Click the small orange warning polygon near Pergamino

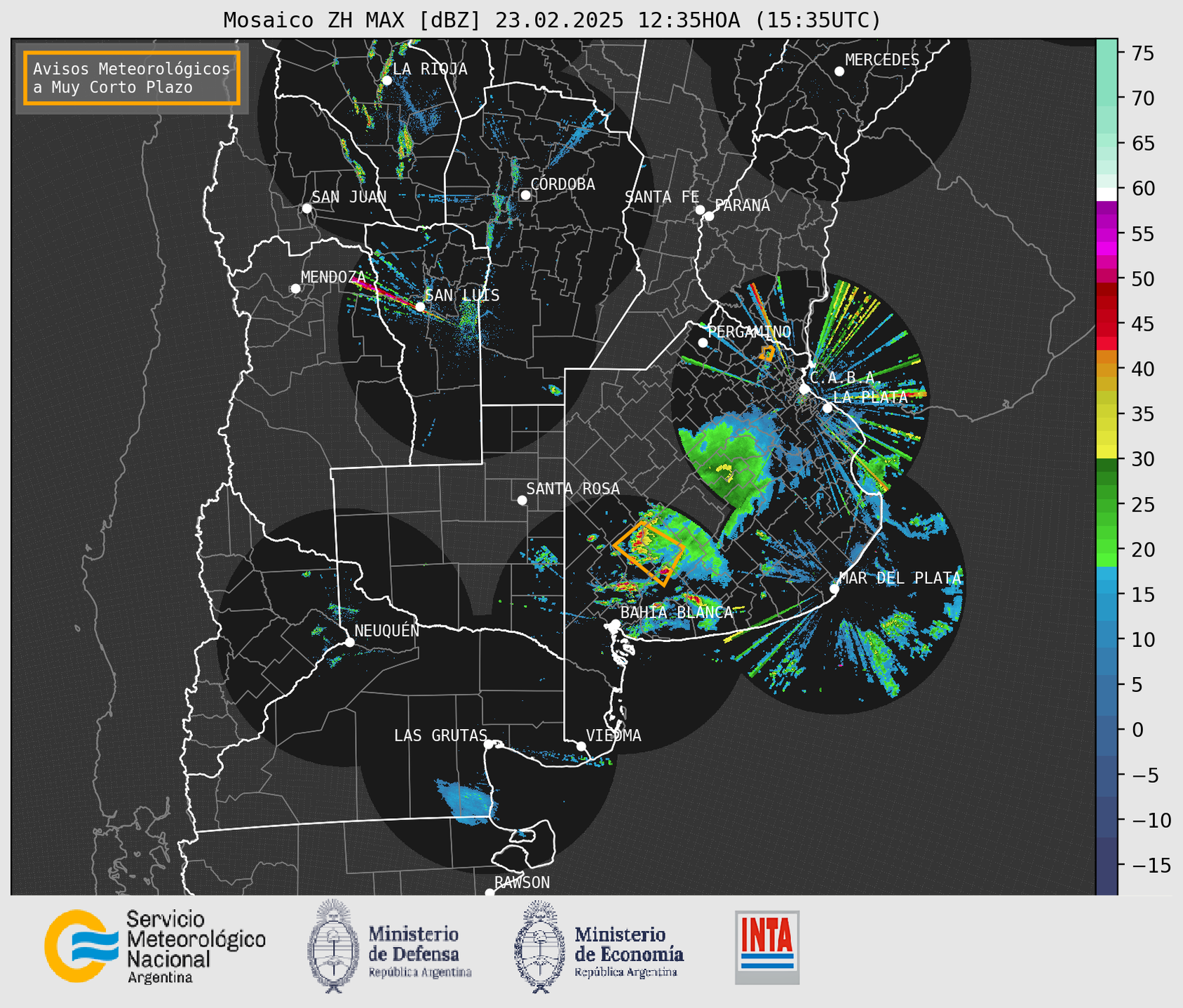coord(767,353)
